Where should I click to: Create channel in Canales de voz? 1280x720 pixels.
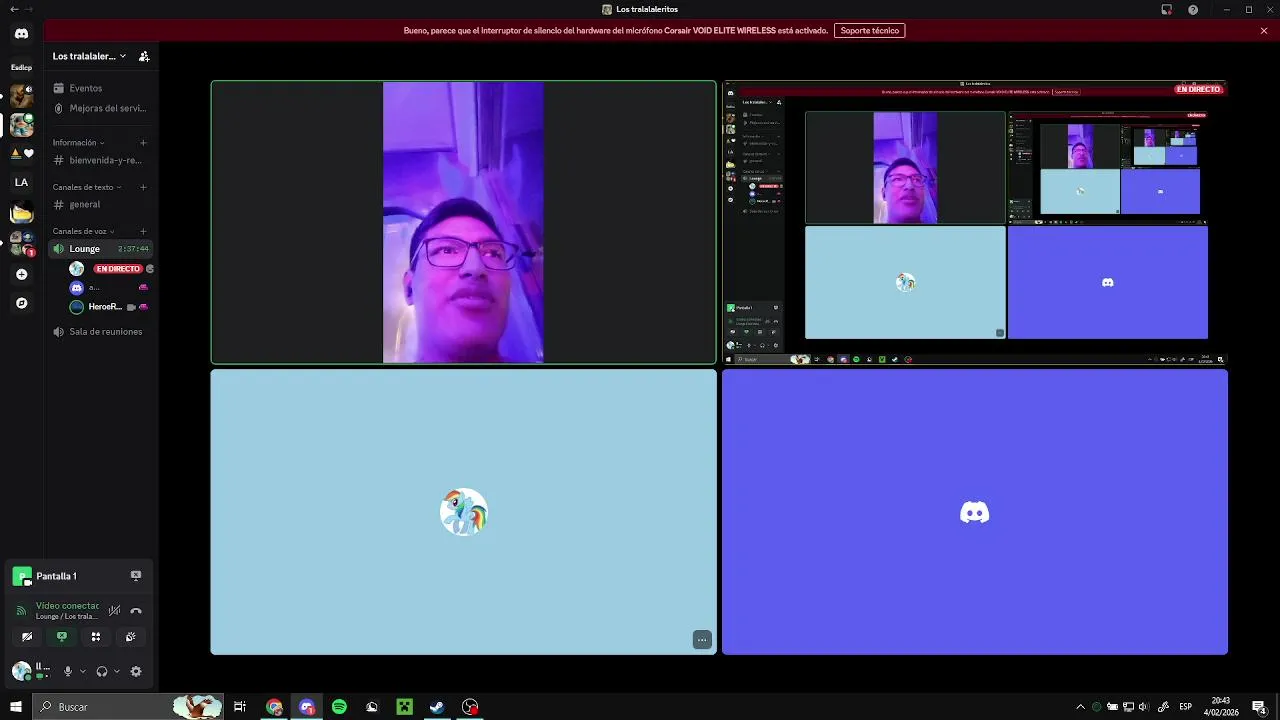[143, 231]
